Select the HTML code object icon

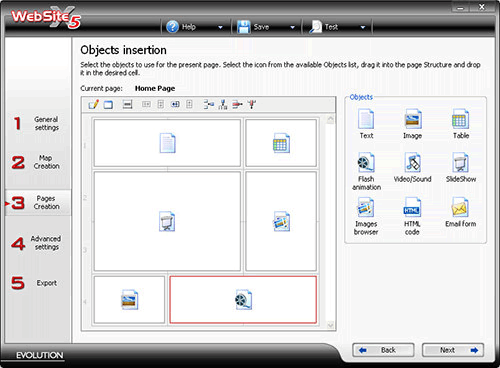click(x=413, y=207)
